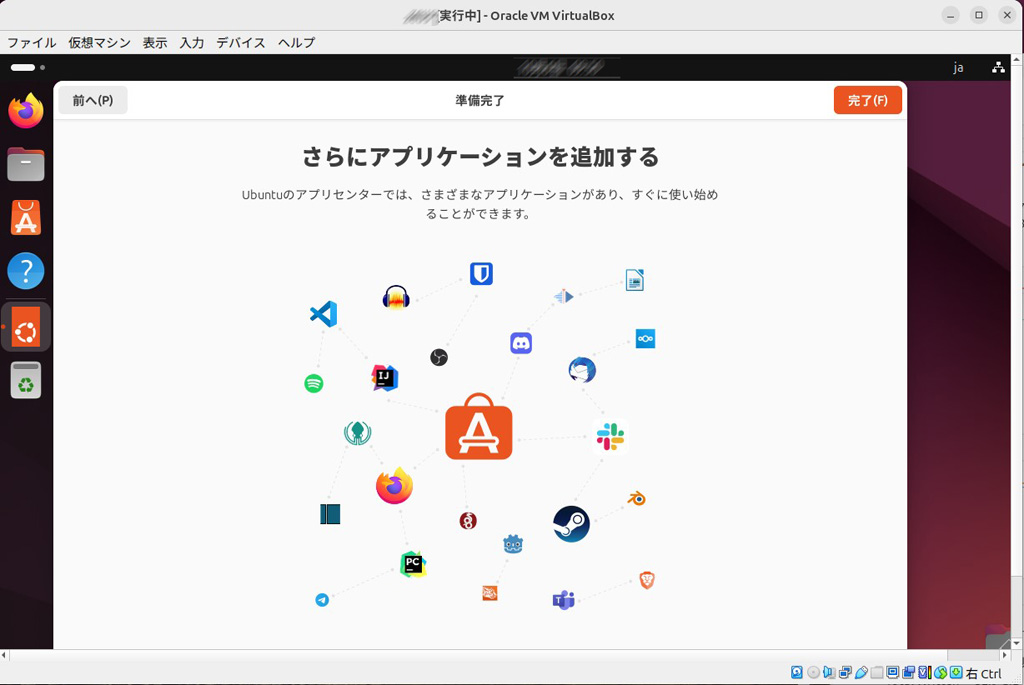Click VirtualBox display status icon
The height and width of the screenshot is (685, 1024).
coord(893,673)
